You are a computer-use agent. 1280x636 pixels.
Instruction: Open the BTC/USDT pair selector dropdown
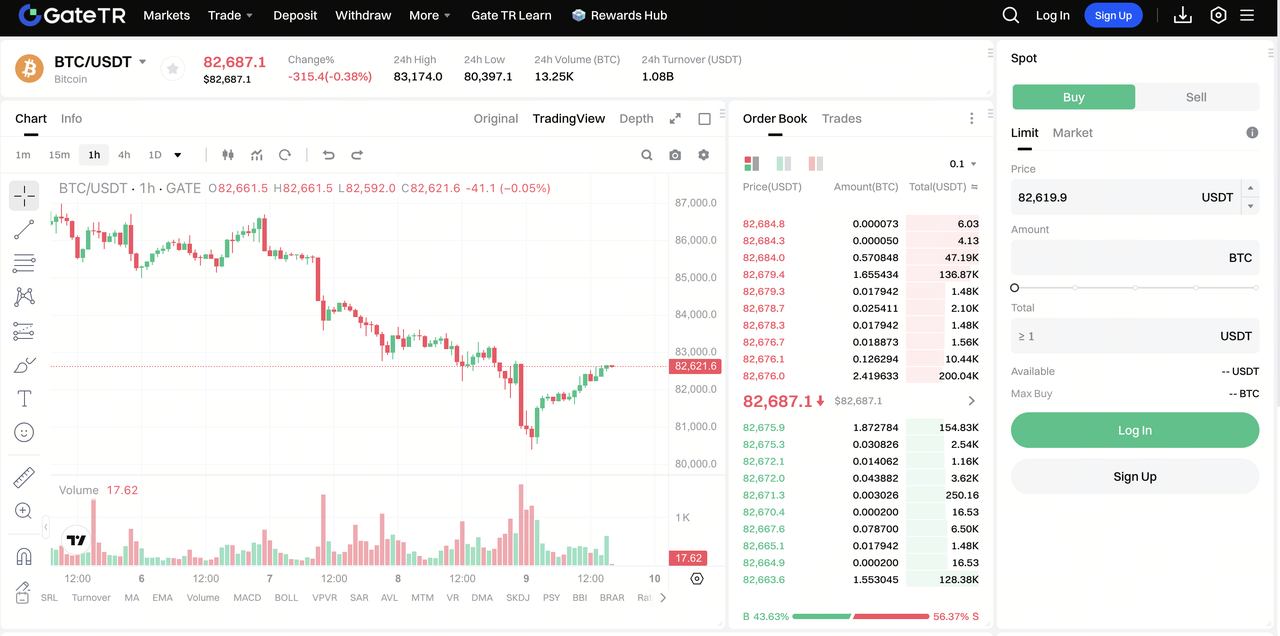pos(142,62)
